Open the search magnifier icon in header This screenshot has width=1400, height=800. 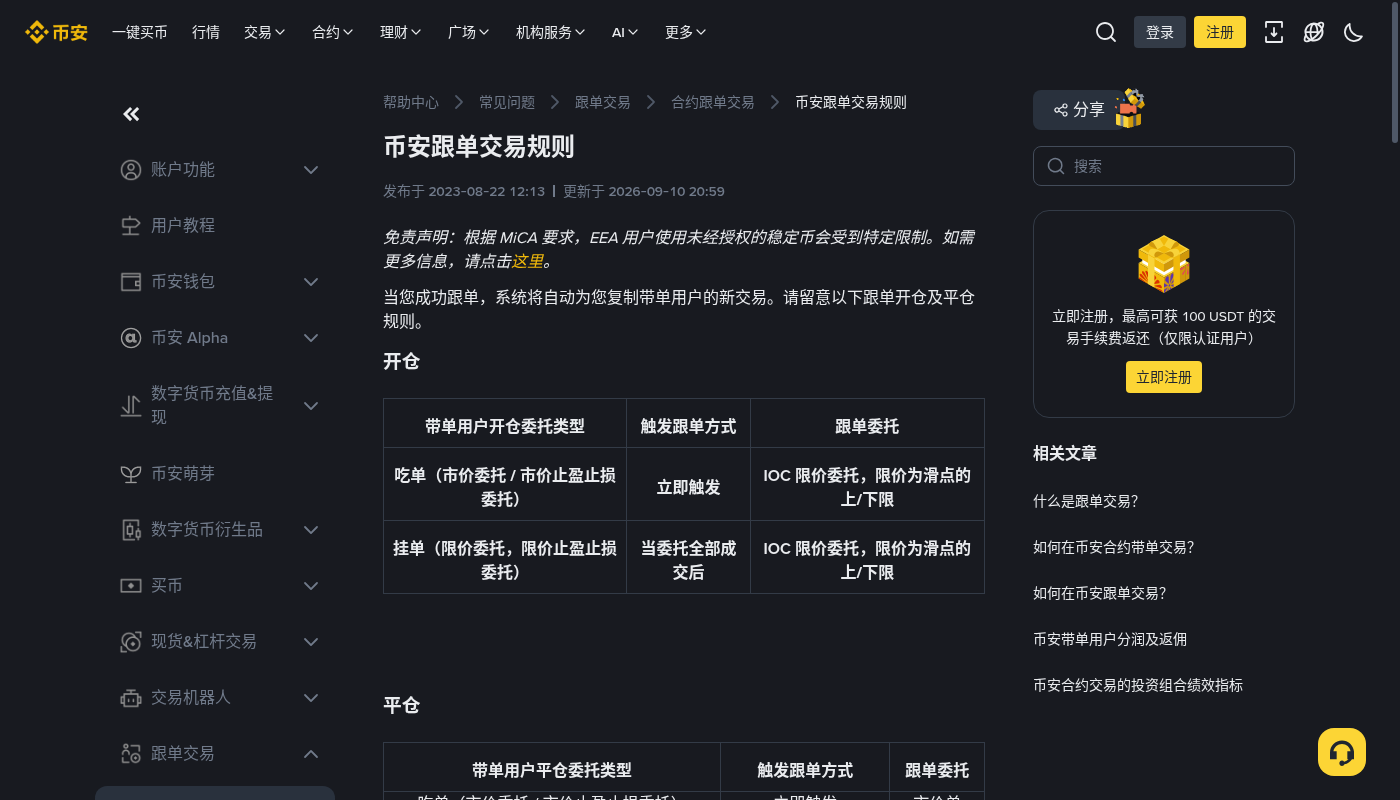1106,32
